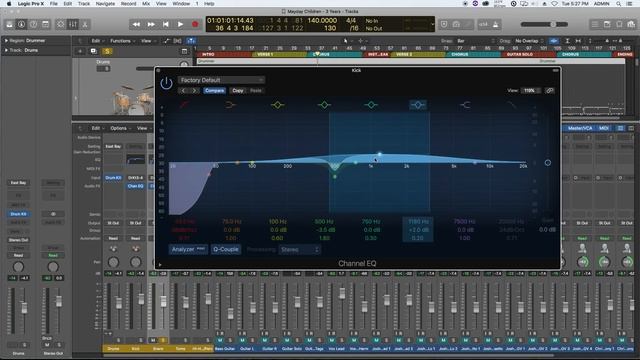The image size is (640, 360).
Task: Open the Loop Browser icon at top right
Action: [x=619, y=24]
